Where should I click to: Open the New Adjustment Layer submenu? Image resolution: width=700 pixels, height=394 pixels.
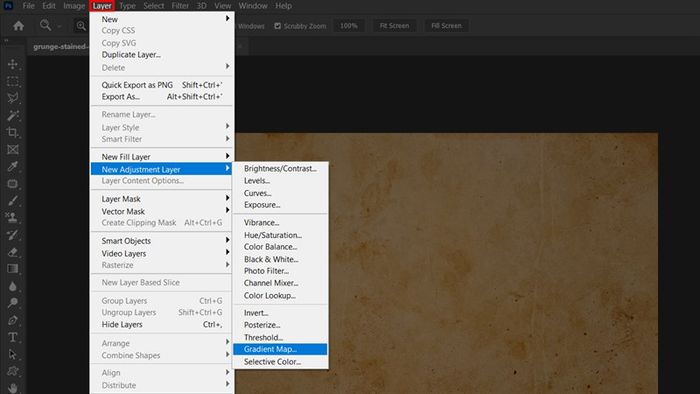click(x=162, y=169)
